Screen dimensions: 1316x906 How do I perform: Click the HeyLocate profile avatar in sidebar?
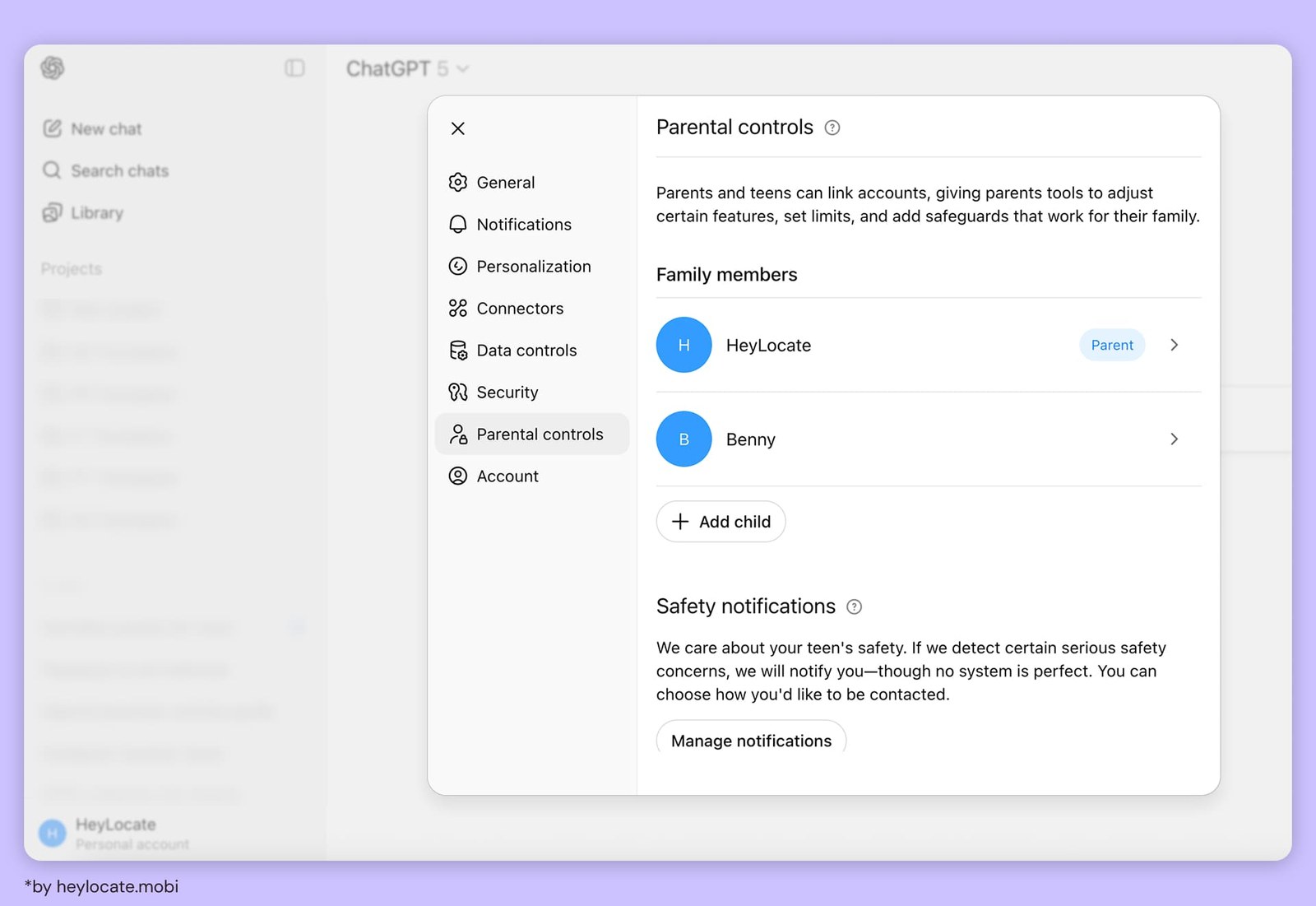tap(52, 834)
